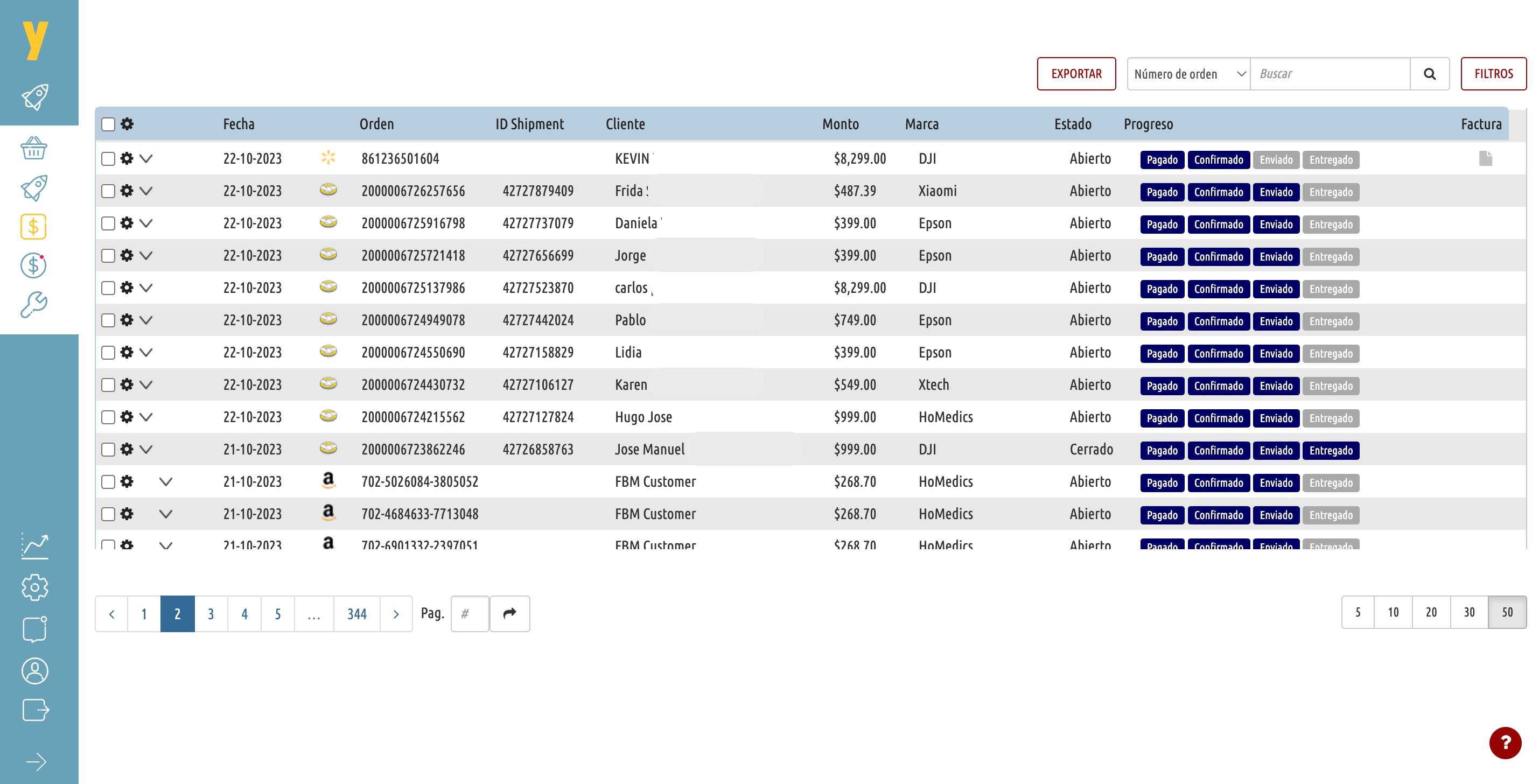The image size is (1539, 784).
Task: Click the Buscar search input field
Action: click(x=1330, y=74)
